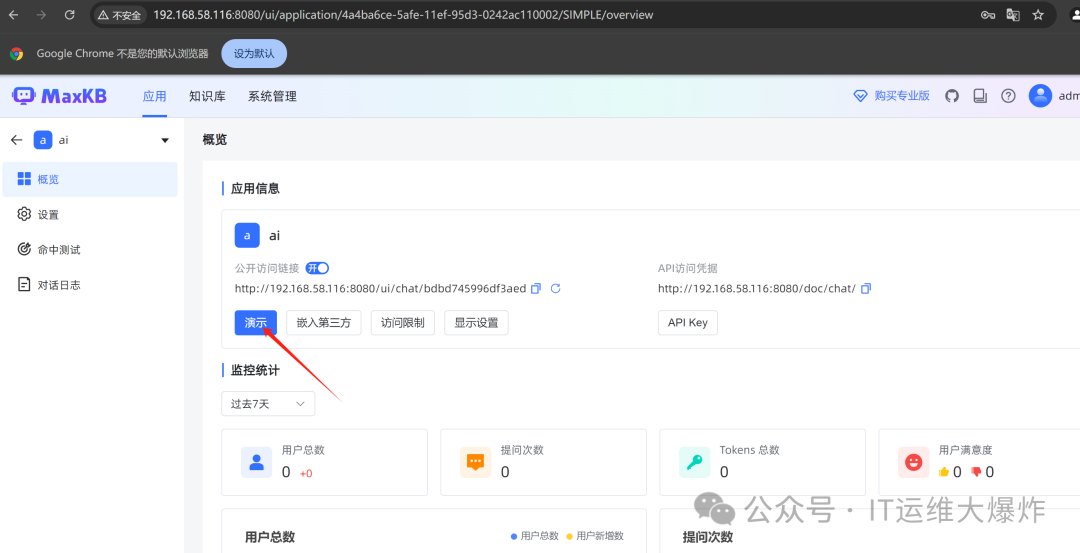The height and width of the screenshot is (553, 1080).
Task: Click the public chat link URL text
Action: [380, 289]
